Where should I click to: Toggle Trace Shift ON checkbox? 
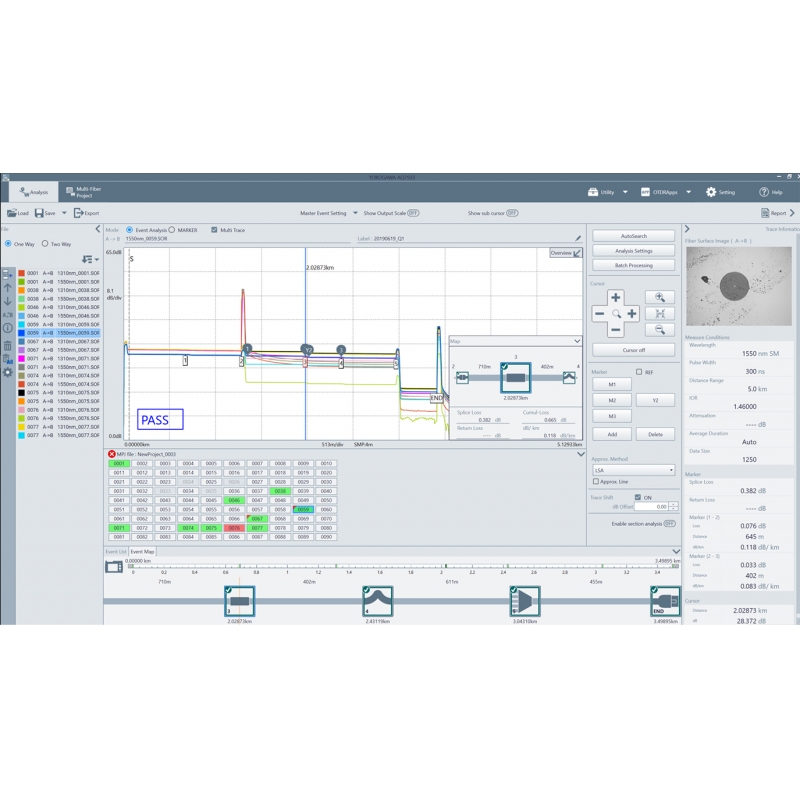point(638,497)
